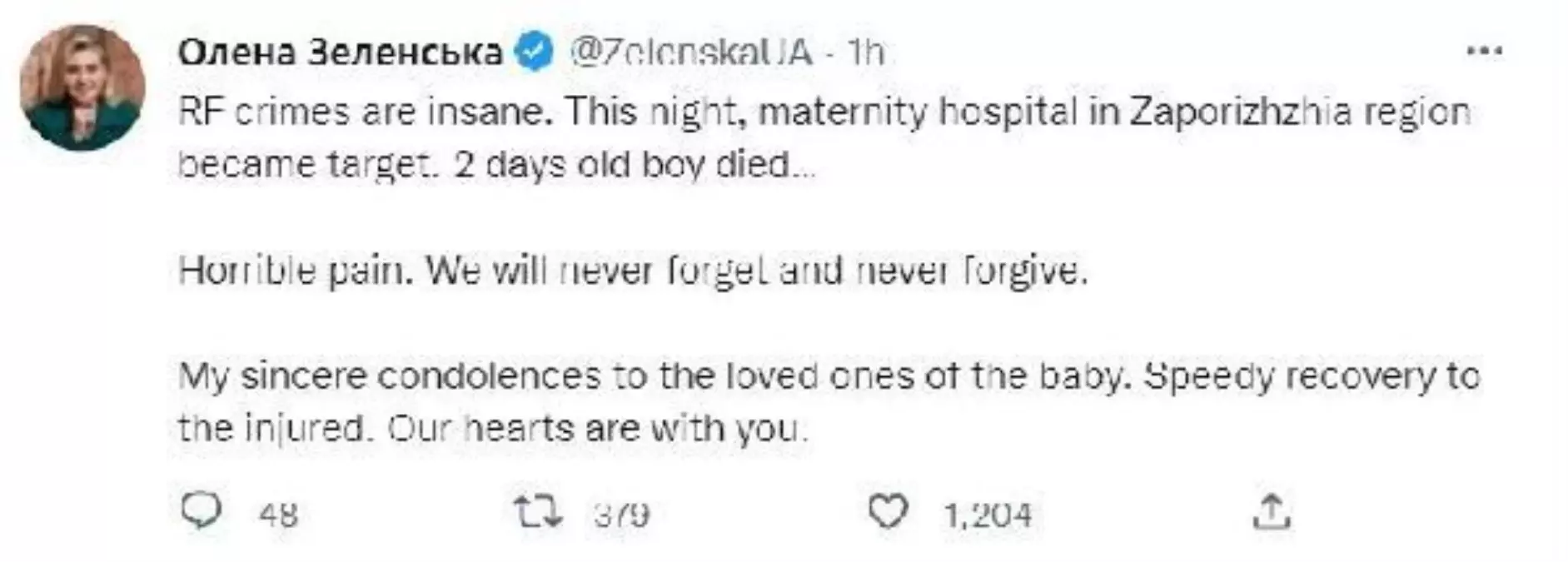Open the author's profile picture
This screenshot has height=562, width=1568.
(x=82, y=87)
